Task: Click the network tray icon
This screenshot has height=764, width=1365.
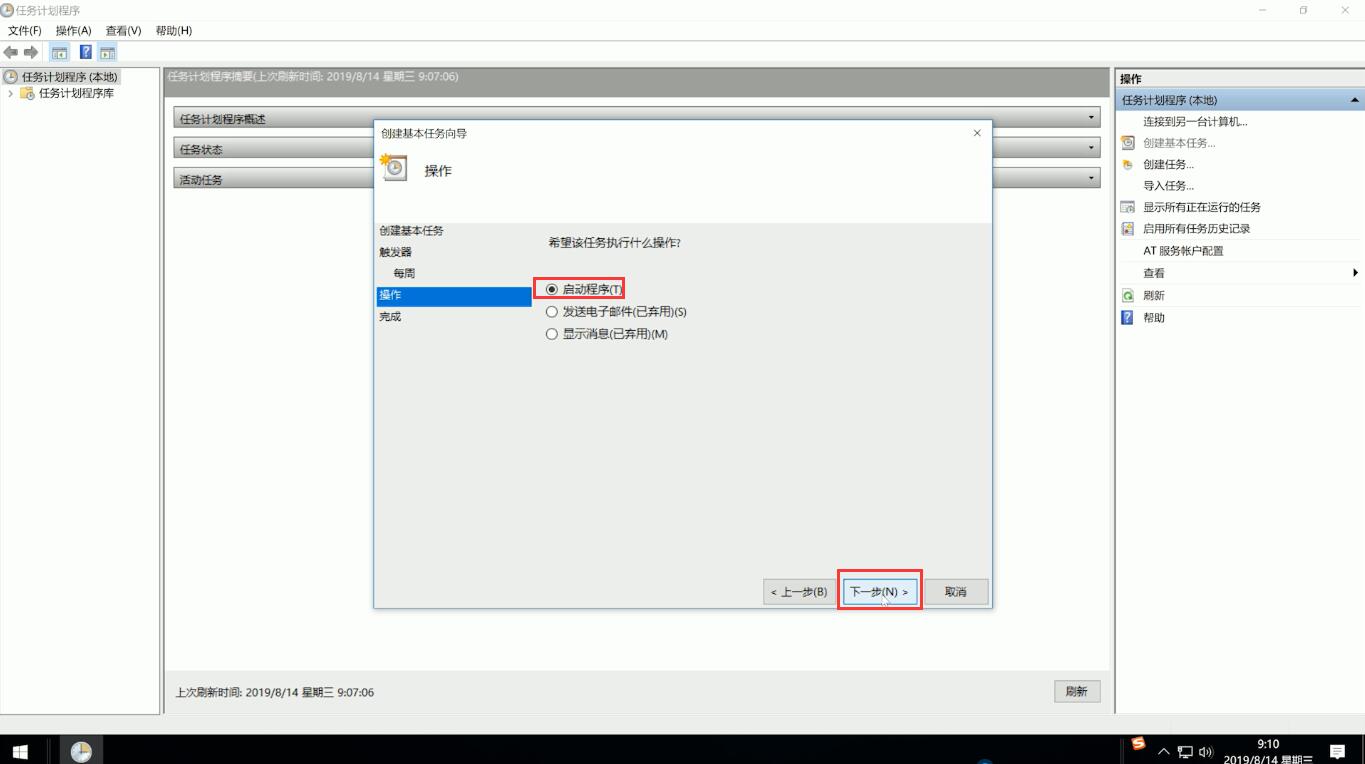Action: [1185, 752]
